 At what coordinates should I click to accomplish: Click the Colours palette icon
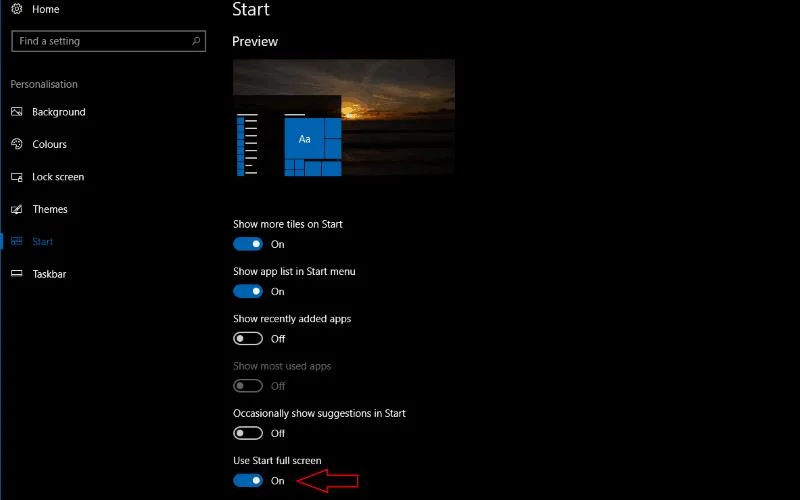point(17,144)
